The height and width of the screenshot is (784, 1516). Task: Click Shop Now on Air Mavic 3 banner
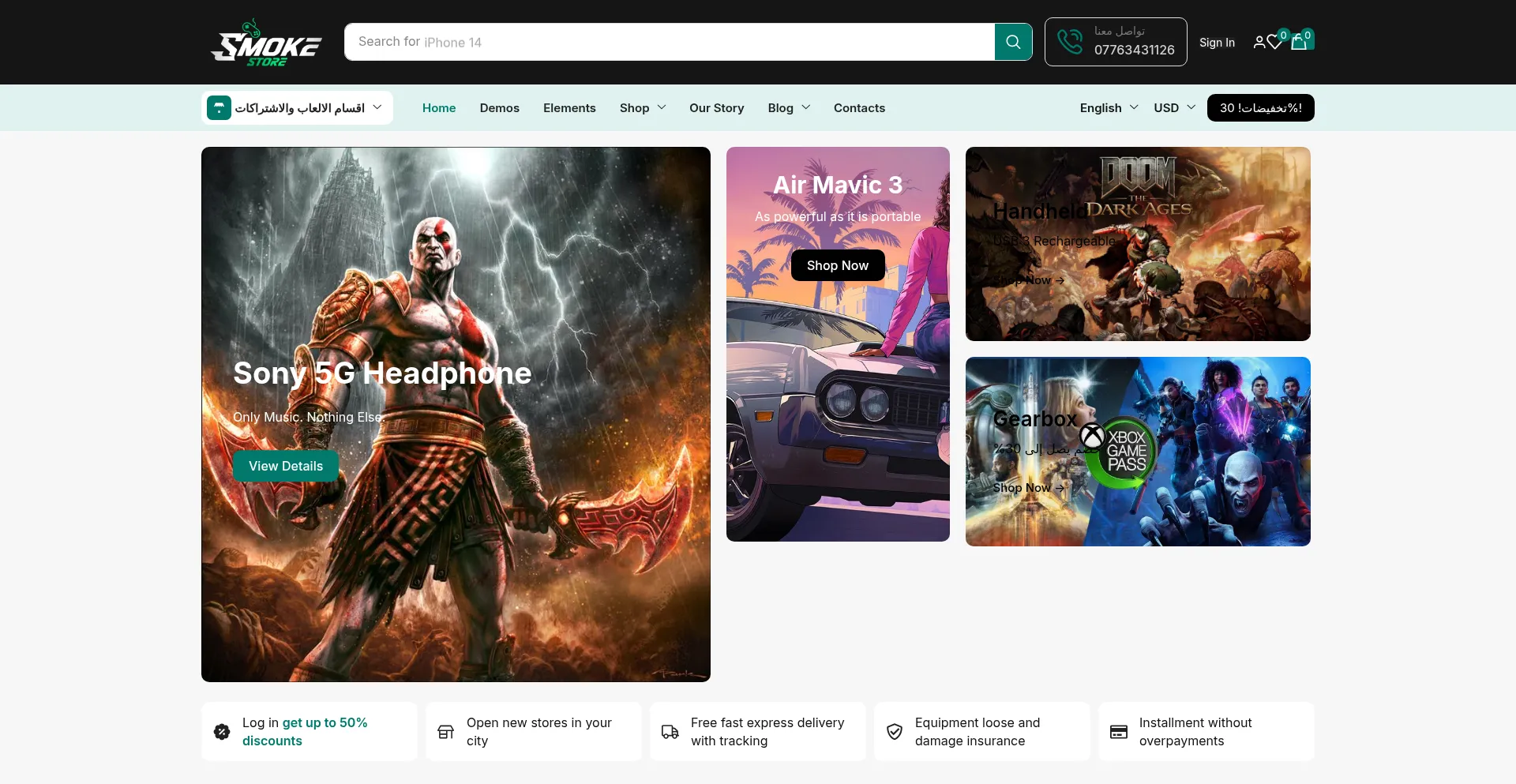click(838, 265)
